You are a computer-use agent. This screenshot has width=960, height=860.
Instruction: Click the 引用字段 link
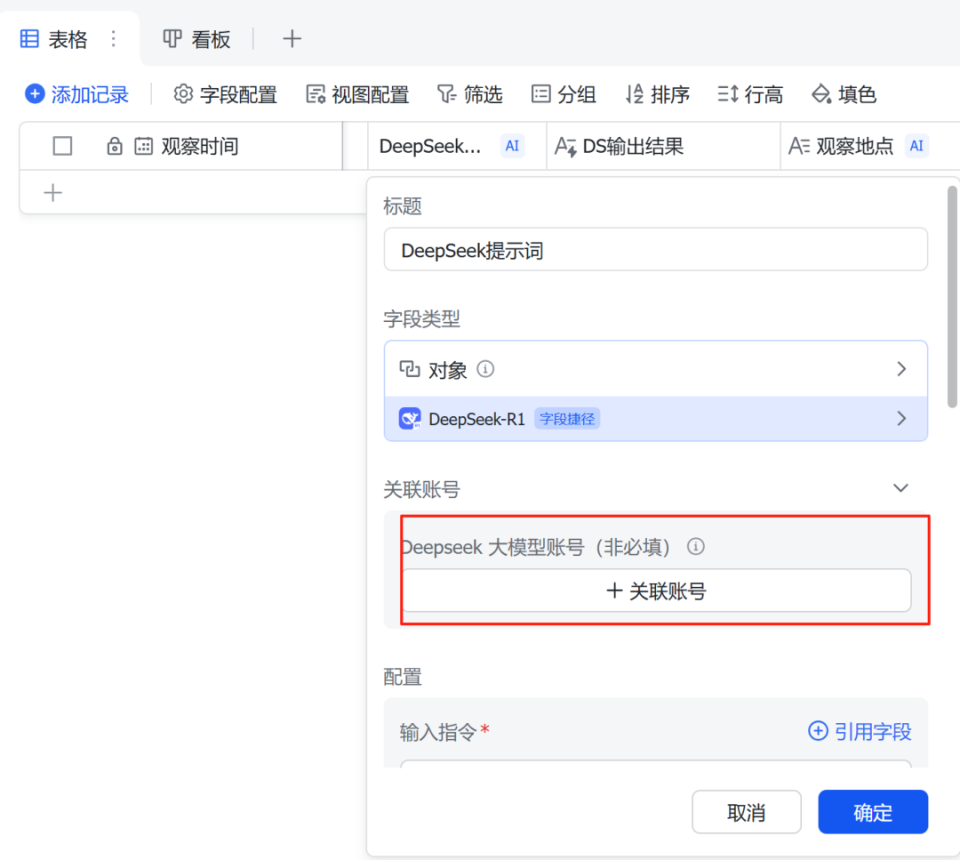(860, 732)
